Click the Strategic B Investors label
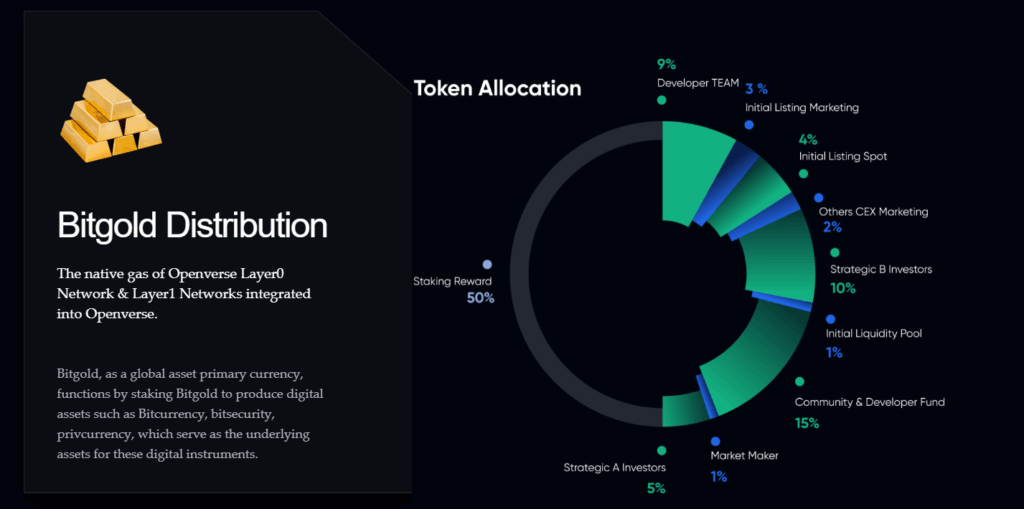The image size is (1024, 509). [x=881, y=269]
